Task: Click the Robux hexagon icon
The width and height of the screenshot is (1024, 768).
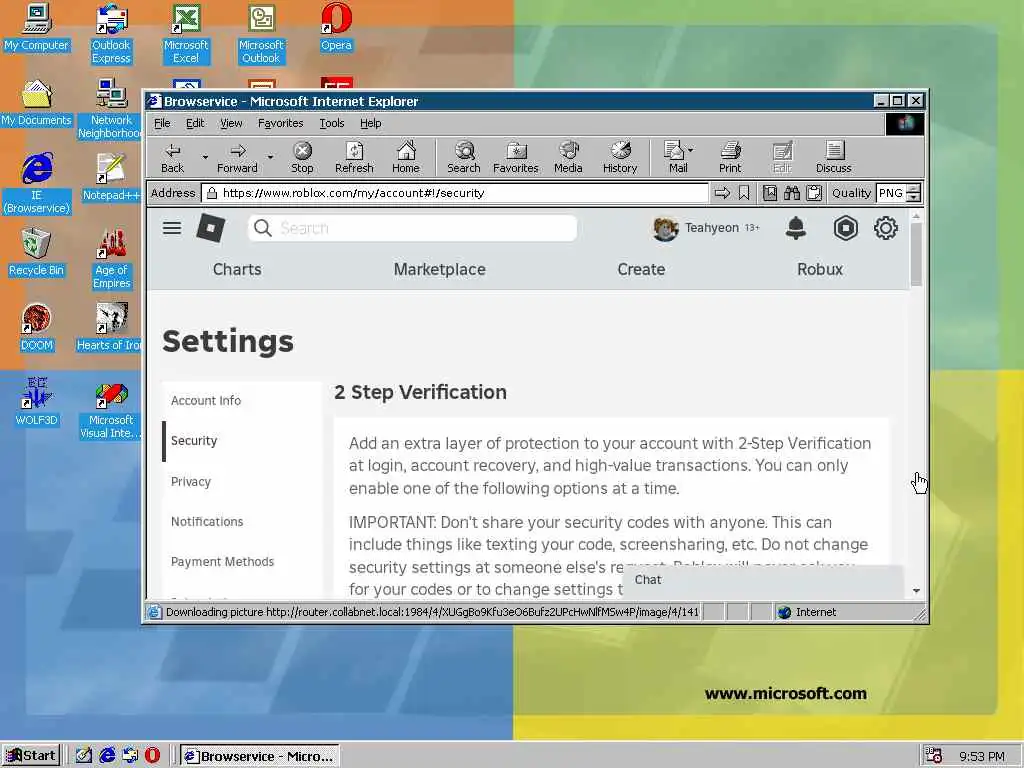Action: click(x=845, y=228)
